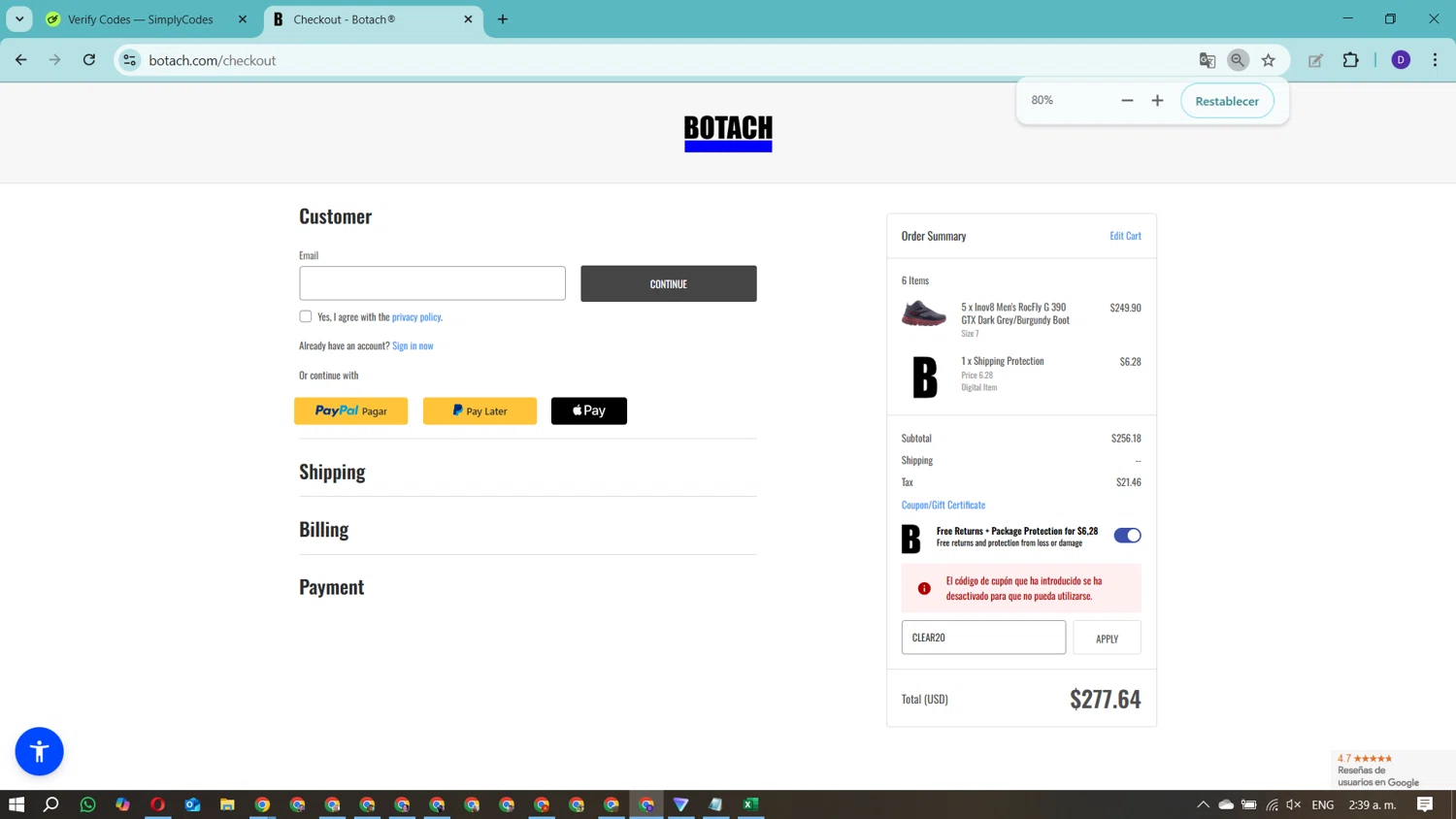
Task: Open Microsoft Copilot from the taskbar
Action: click(122, 804)
